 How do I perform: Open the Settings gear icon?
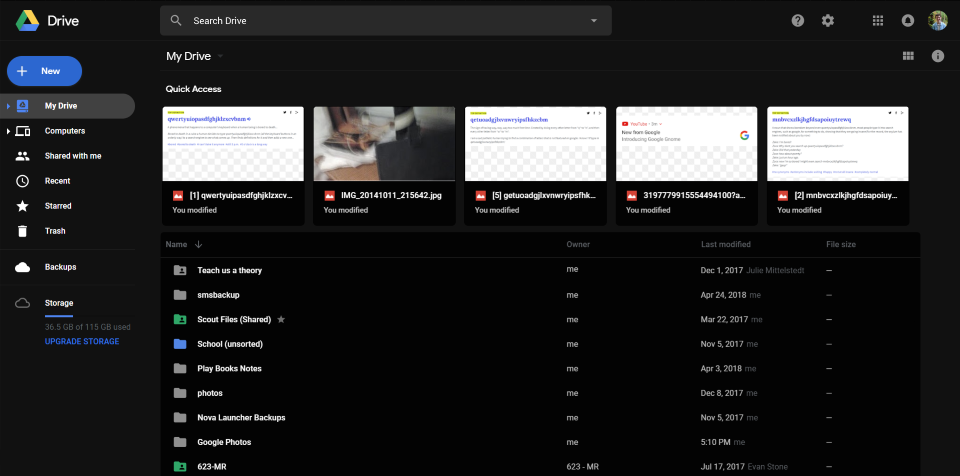tap(828, 20)
